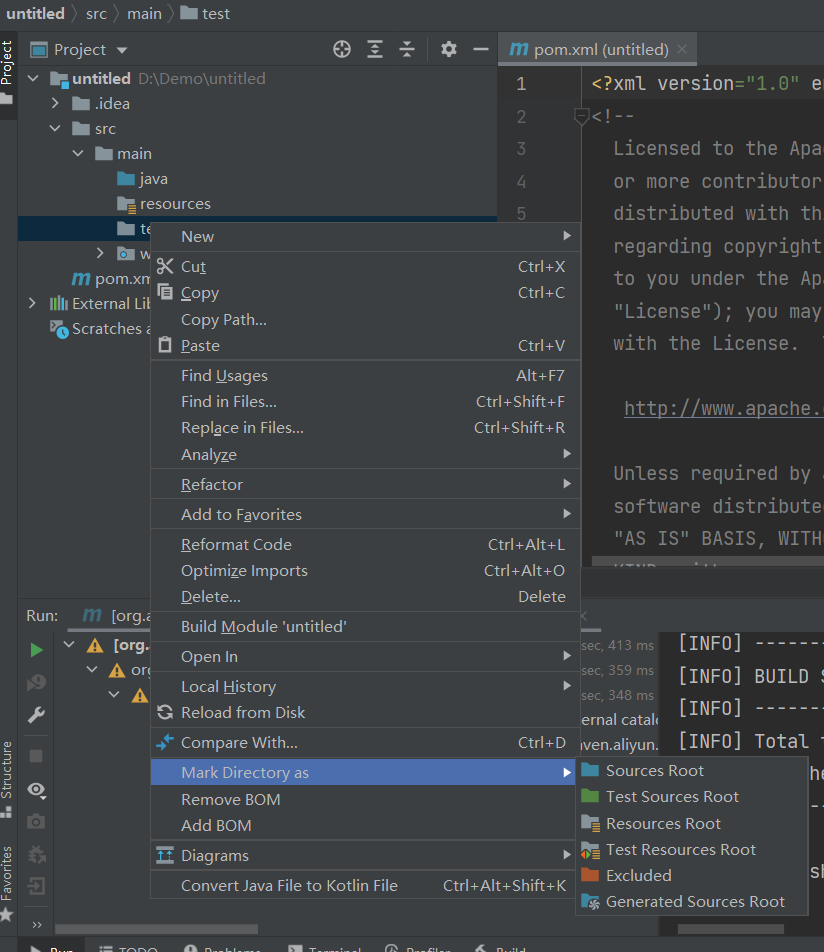
Task: Collapse the src folder node
Action: point(55,129)
